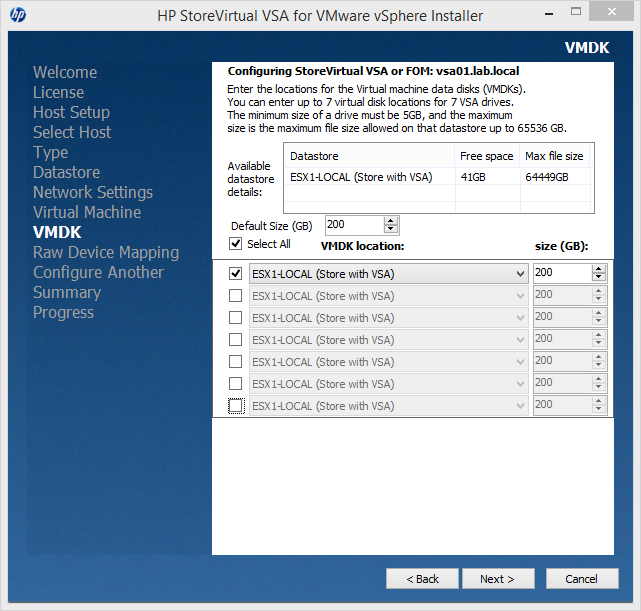The width and height of the screenshot is (641, 611).
Task: Enable the third VMDK location checkbox
Action: tap(235, 318)
